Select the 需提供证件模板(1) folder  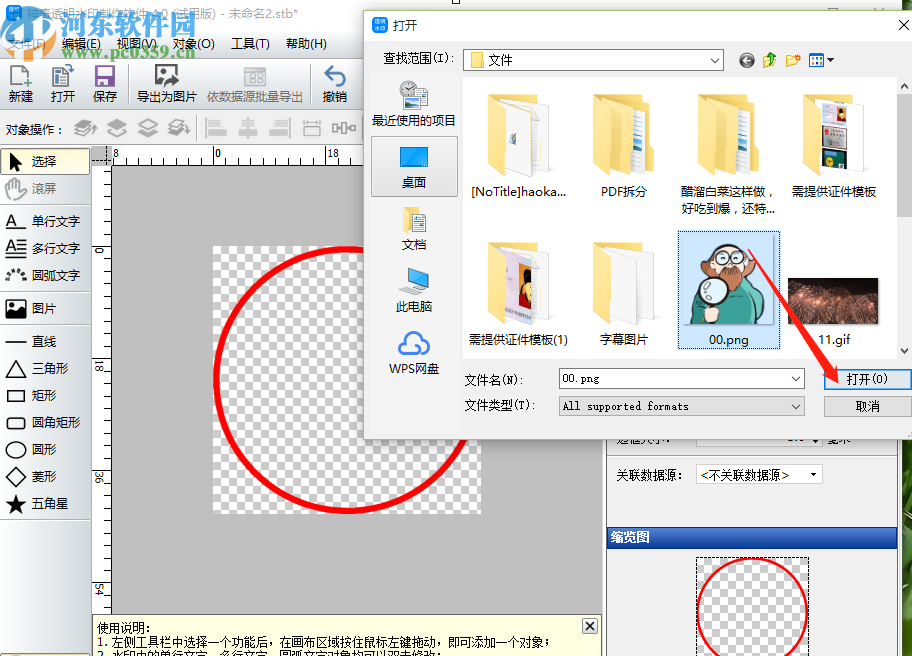(518, 294)
